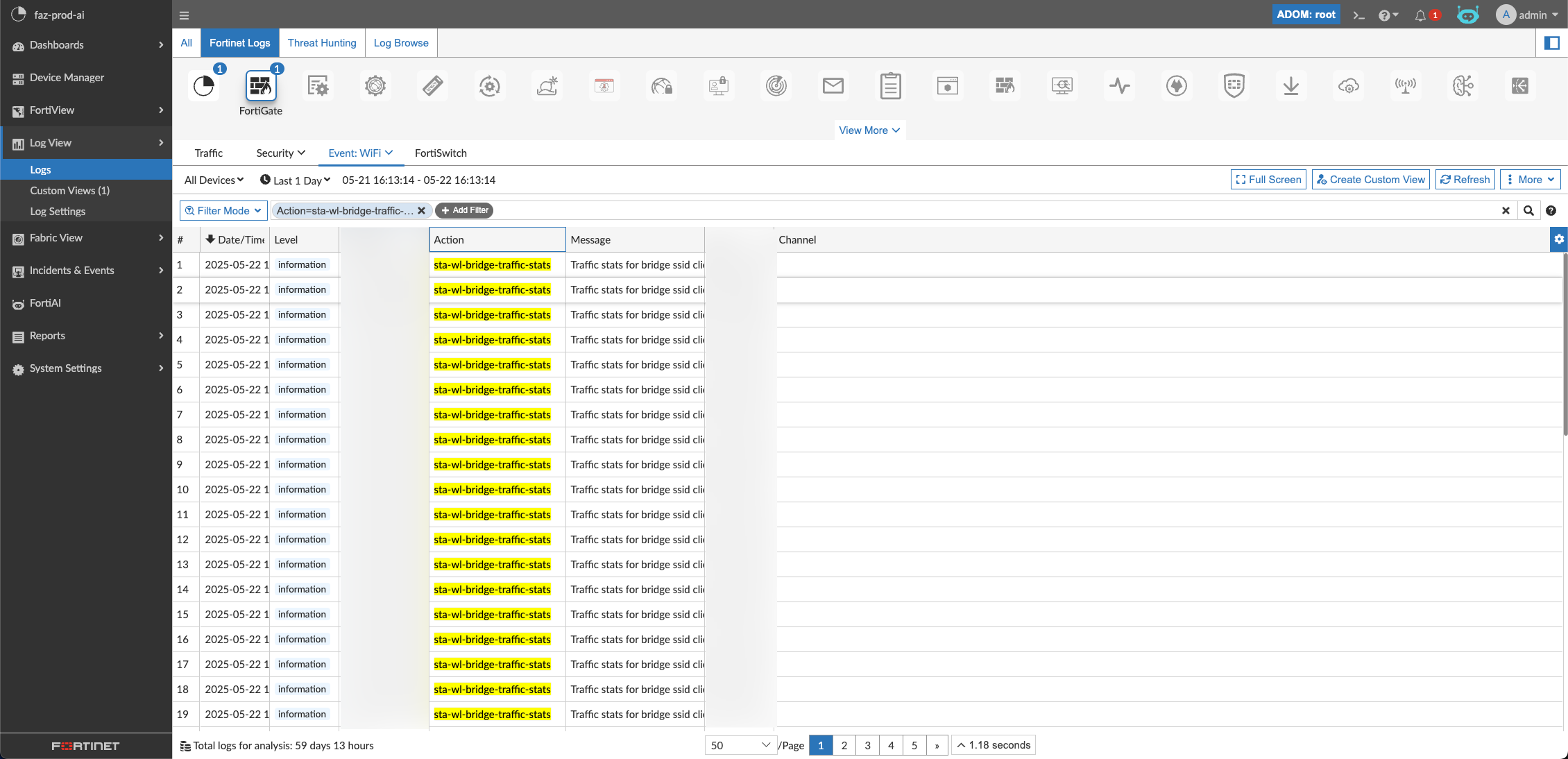1568x759 pixels.
Task: Click the notifications bell icon
Action: point(1420,15)
